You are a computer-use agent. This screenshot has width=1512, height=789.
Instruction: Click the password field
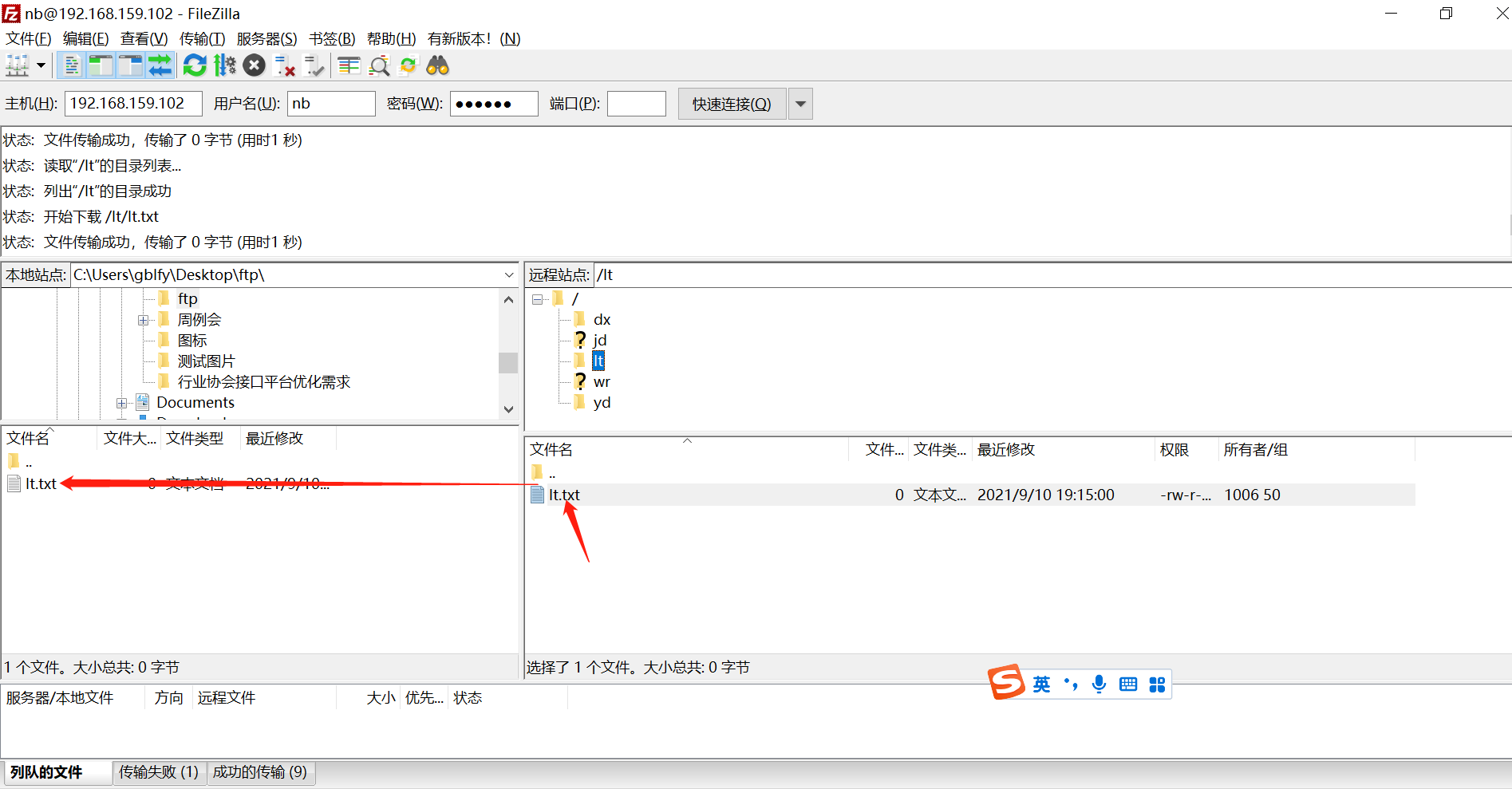coord(494,104)
